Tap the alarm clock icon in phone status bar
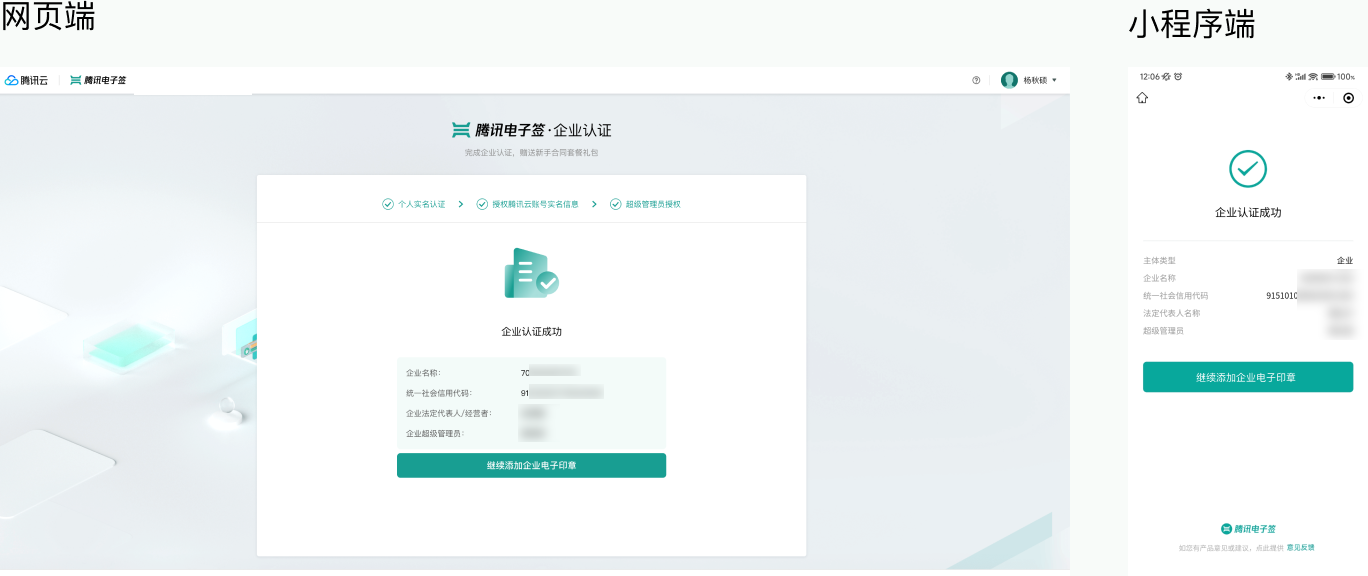 coord(1178,76)
